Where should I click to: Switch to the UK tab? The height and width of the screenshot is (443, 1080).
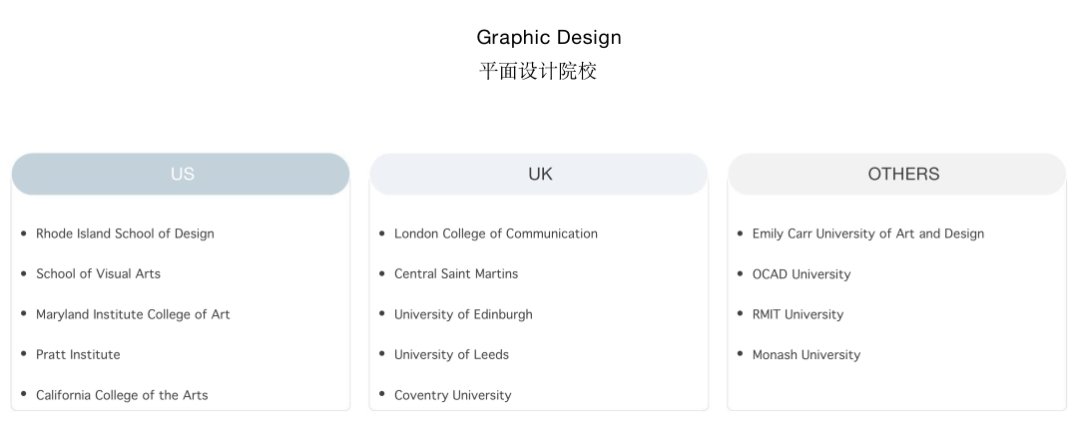point(539,174)
